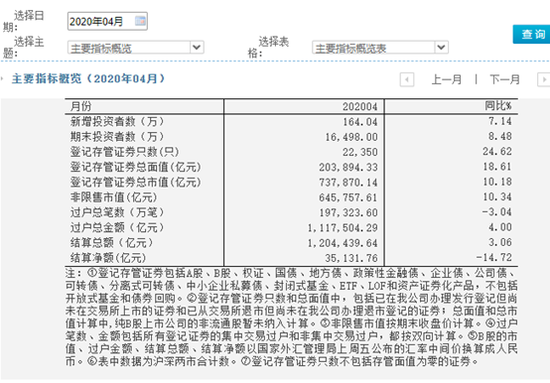Click the 非限售市值(亿元) row label
The width and height of the screenshot is (550, 383).
113,197
